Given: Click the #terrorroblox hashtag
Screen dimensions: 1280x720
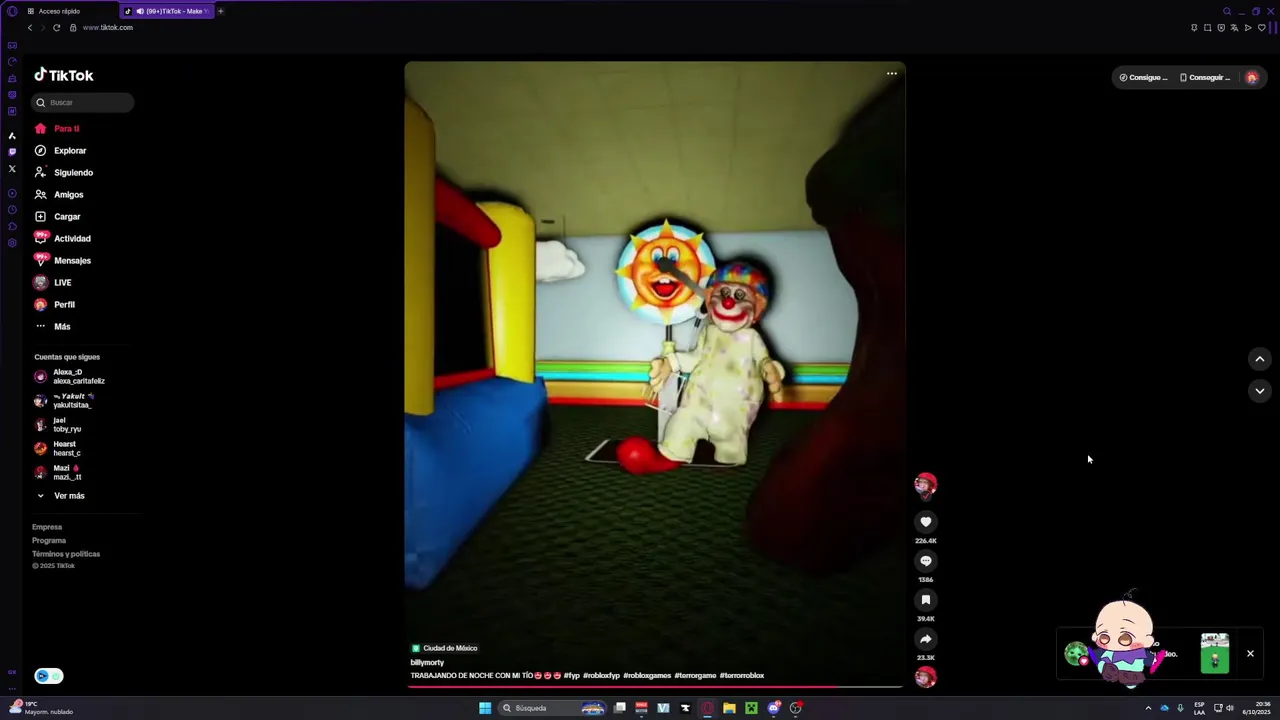Looking at the screenshot, I should (x=742, y=676).
